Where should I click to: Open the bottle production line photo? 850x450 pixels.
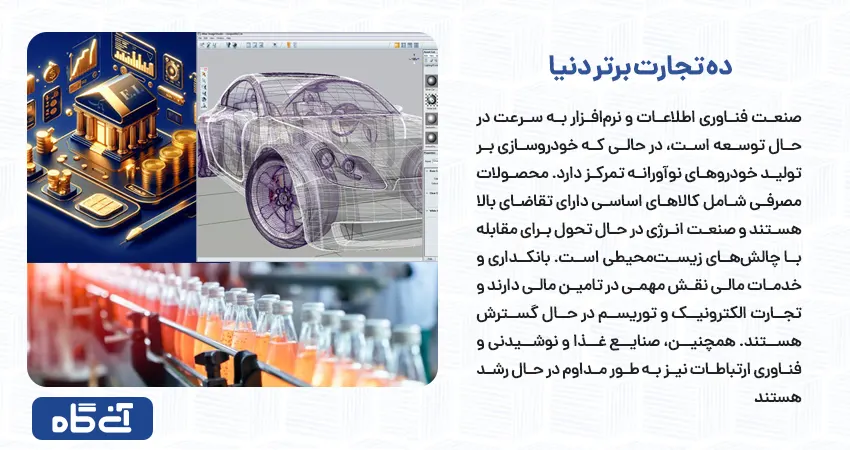point(232,324)
